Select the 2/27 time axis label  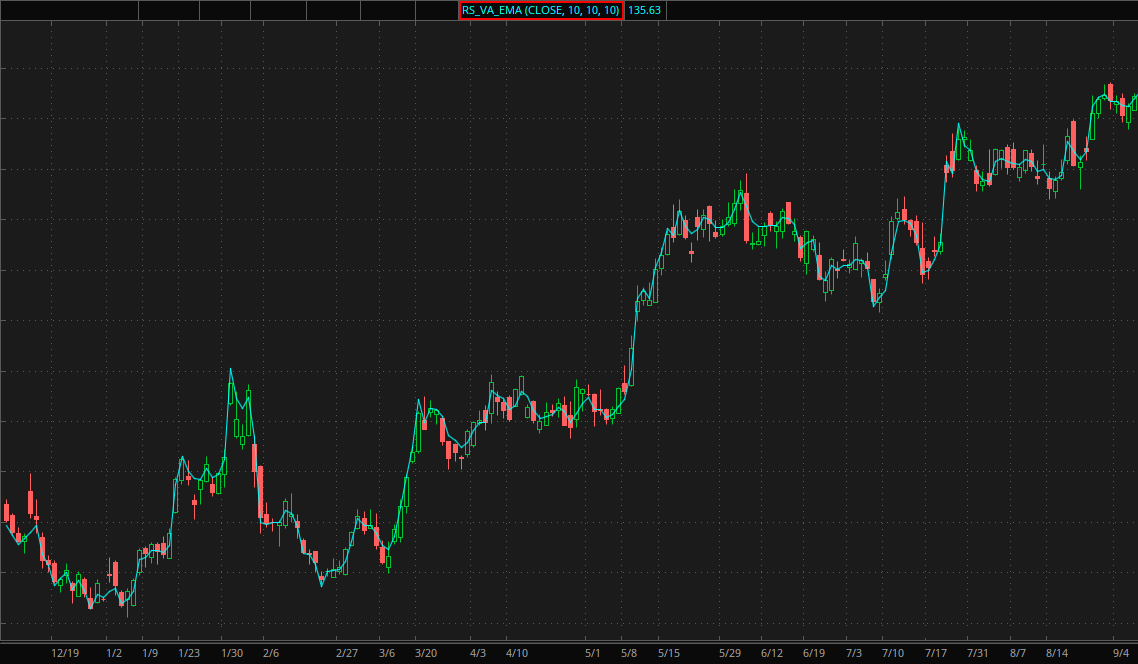point(347,653)
